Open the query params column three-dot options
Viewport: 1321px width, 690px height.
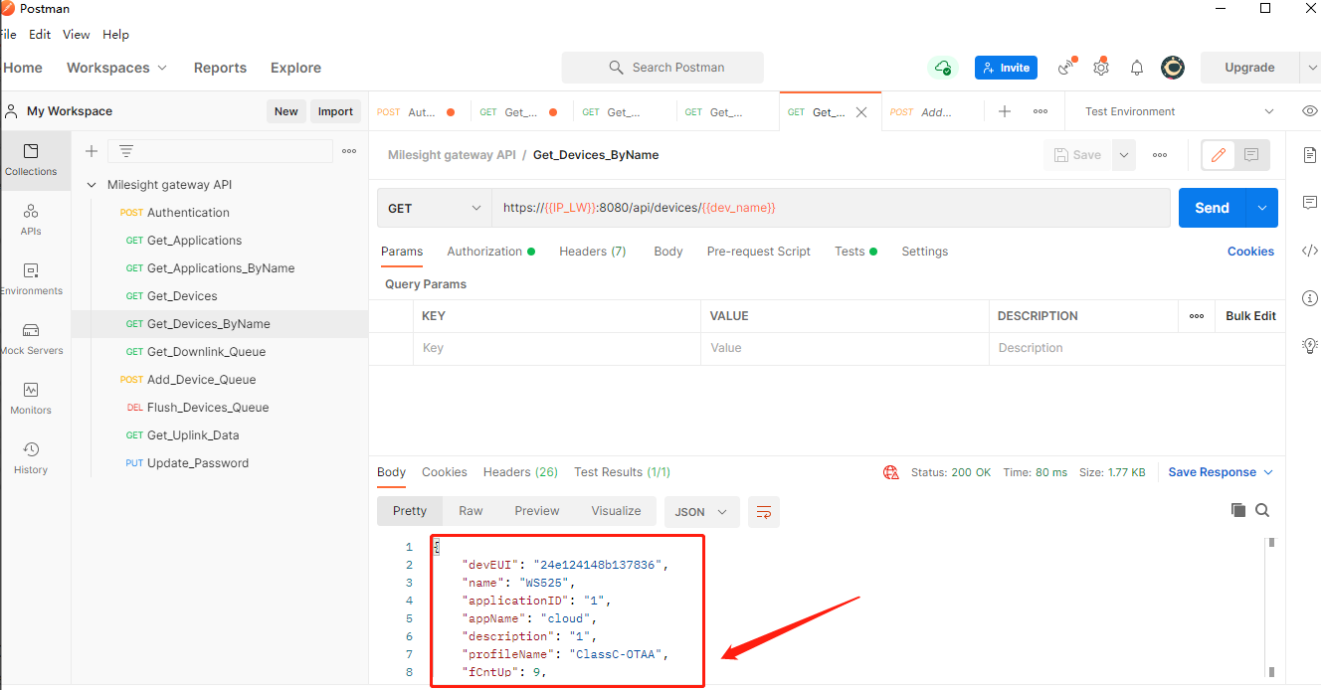1197,316
